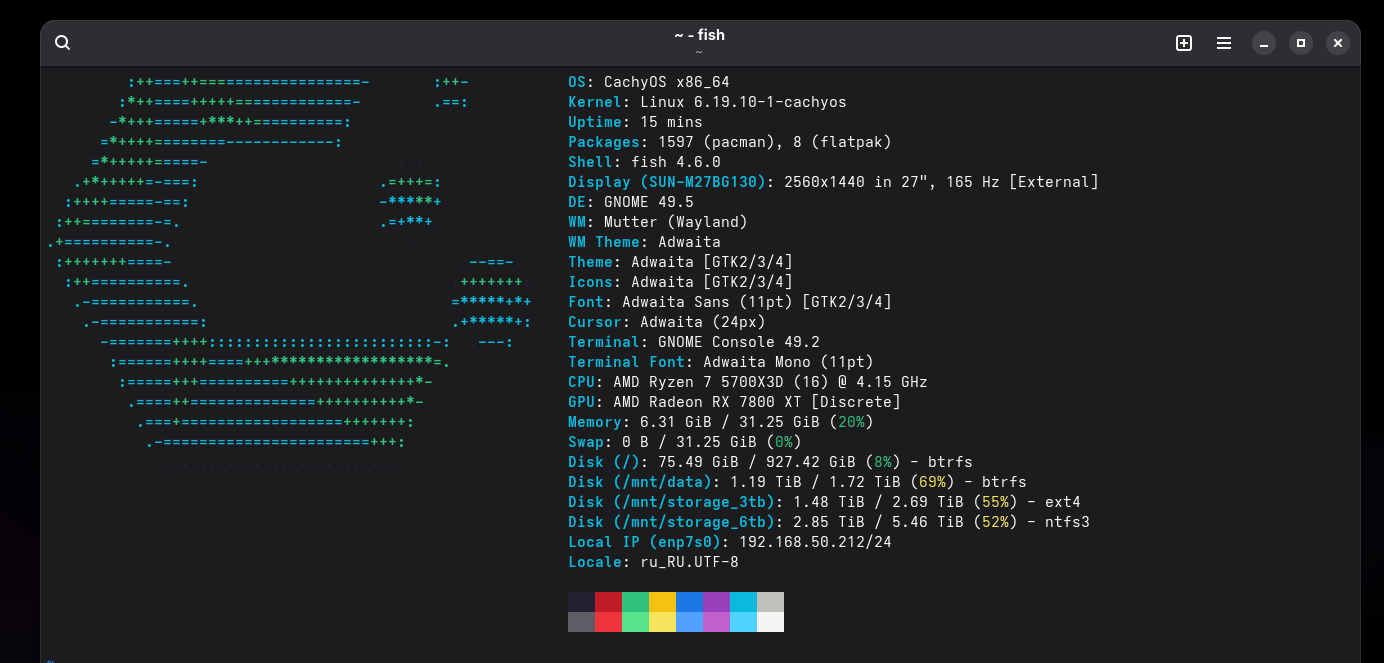
Task: Click the dark green color block
Action: point(635,602)
